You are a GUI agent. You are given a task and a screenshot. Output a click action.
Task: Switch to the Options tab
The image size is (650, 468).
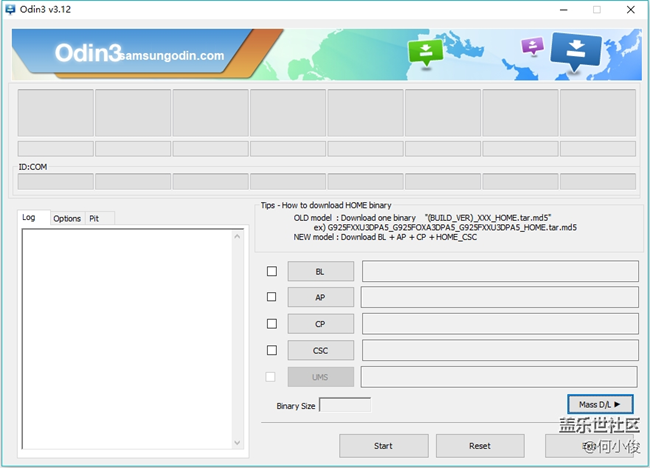point(67,218)
